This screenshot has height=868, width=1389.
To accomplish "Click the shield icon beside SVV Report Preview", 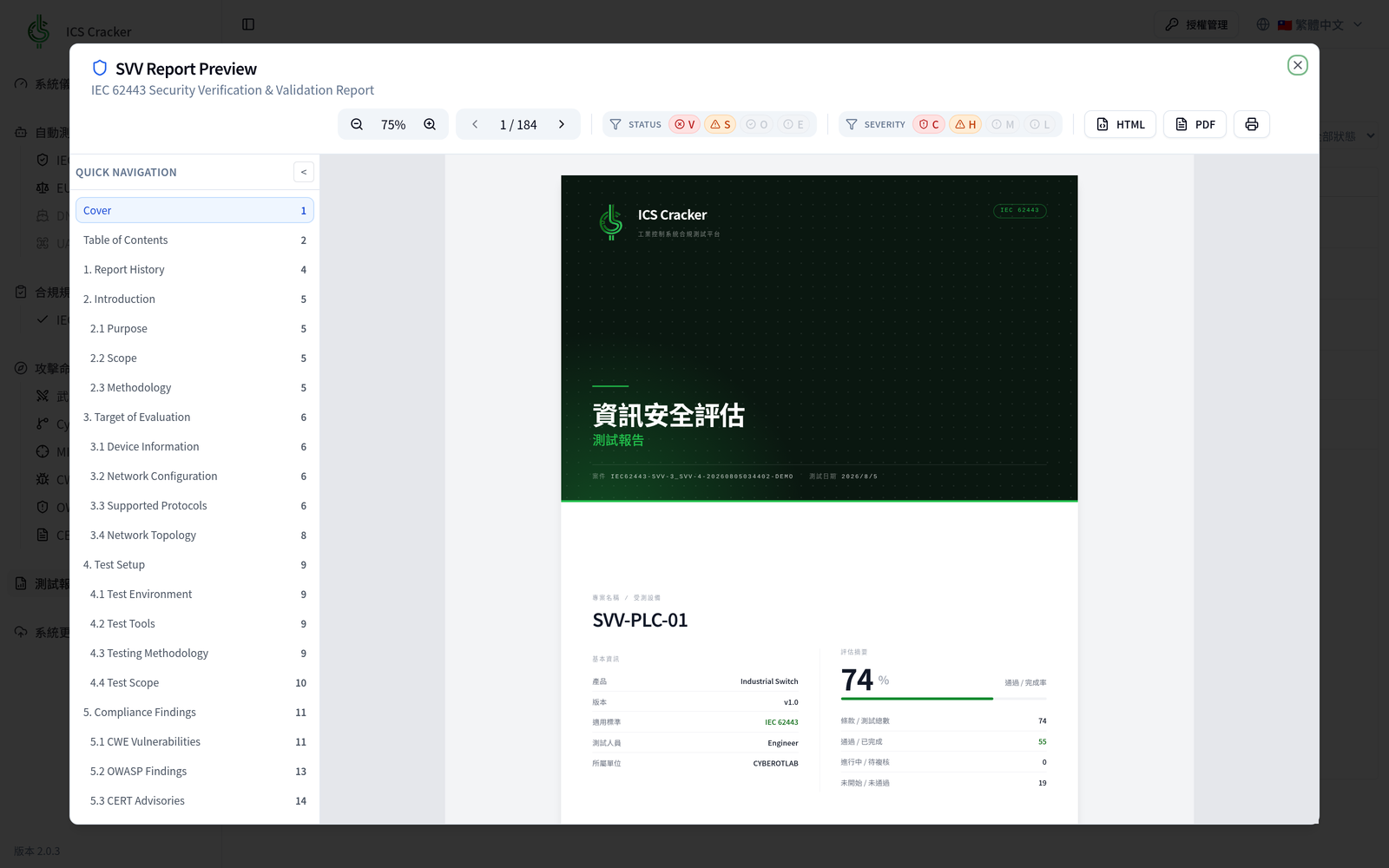I will coord(100,68).
